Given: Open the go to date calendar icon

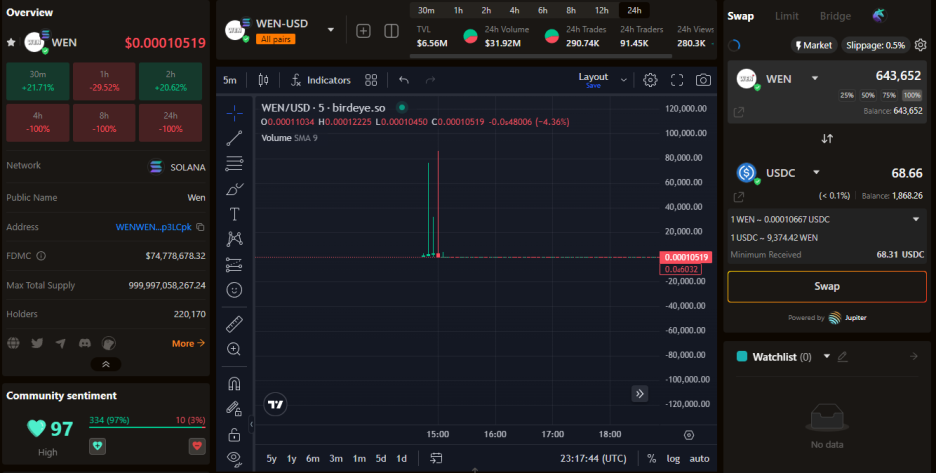Looking at the screenshot, I should pyautogui.click(x=436, y=459).
